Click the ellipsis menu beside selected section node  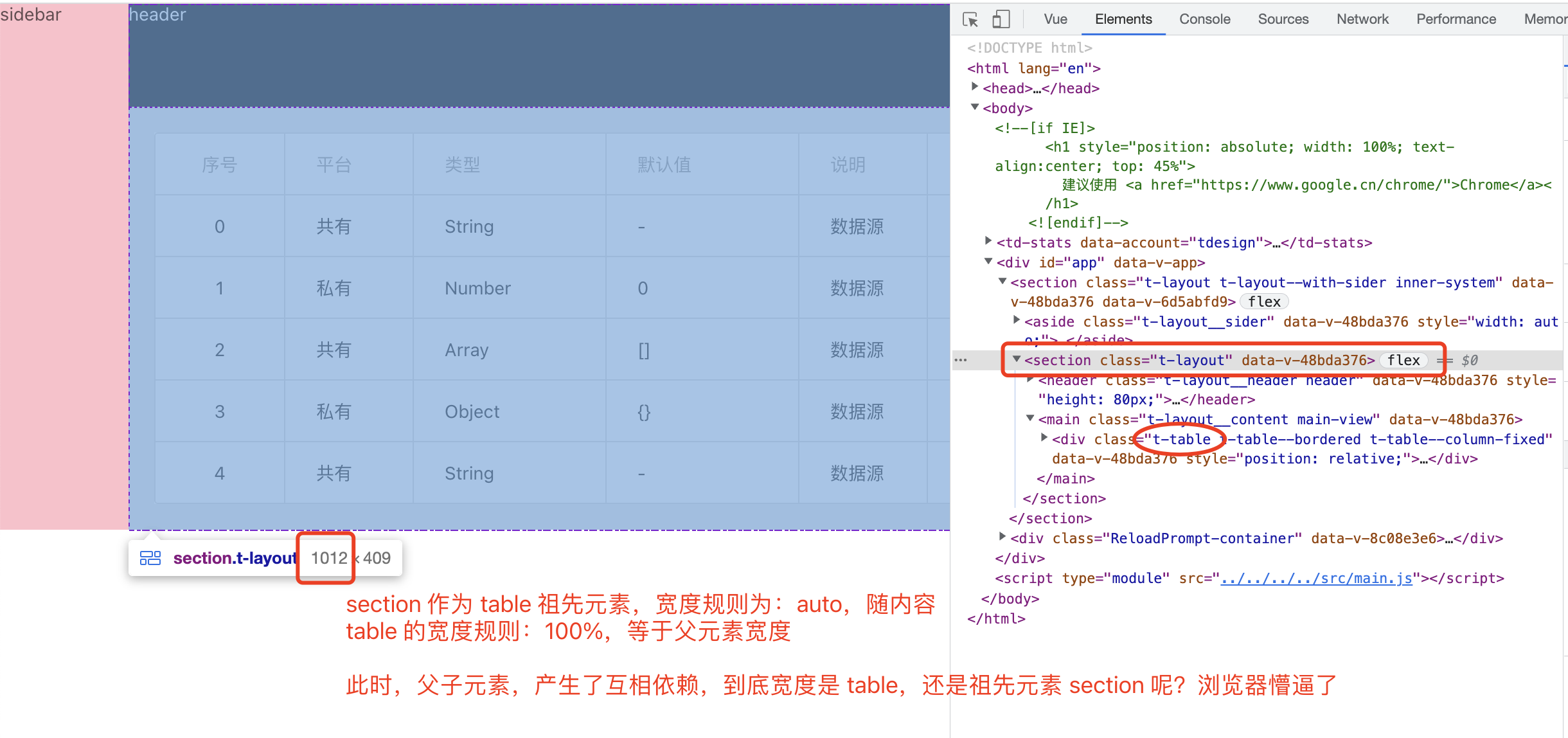pyautogui.click(x=961, y=360)
